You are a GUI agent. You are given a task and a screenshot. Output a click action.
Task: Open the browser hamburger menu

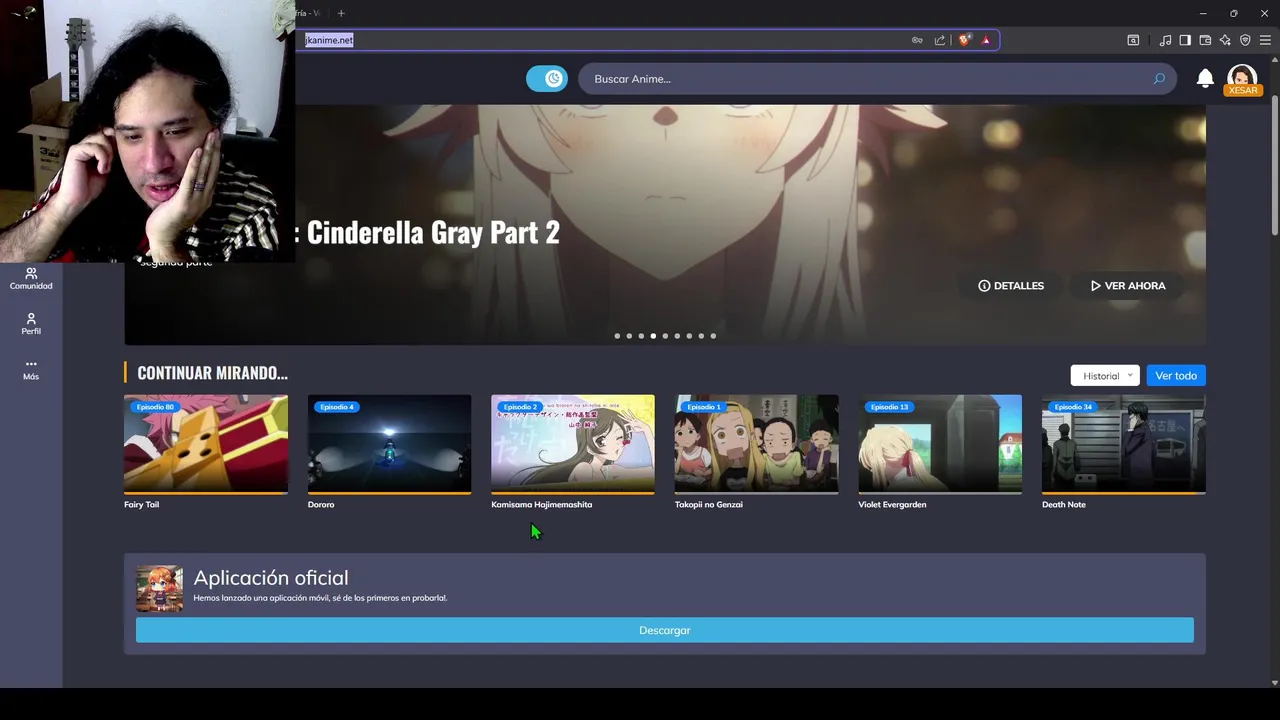click(1265, 40)
